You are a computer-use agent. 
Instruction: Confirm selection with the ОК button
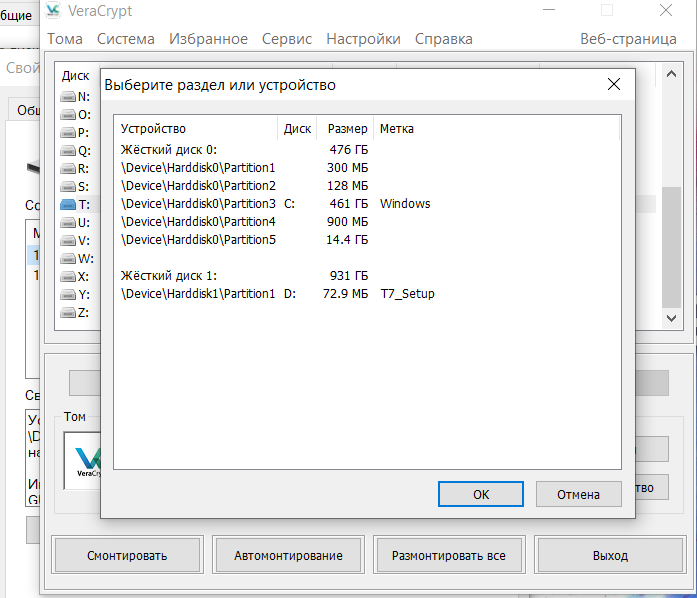[x=481, y=494]
